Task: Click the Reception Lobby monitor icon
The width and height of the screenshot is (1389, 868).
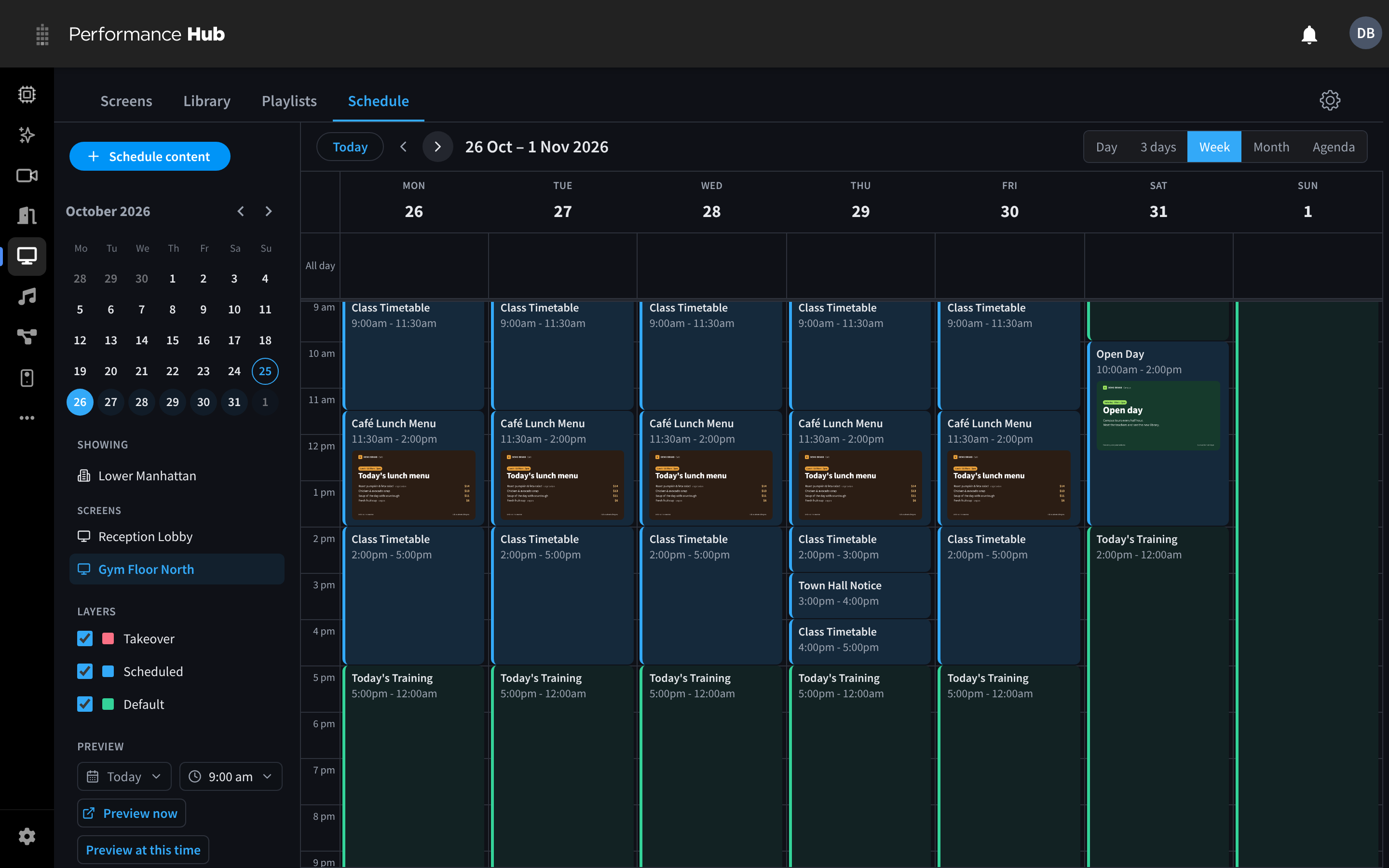Action: point(84,536)
